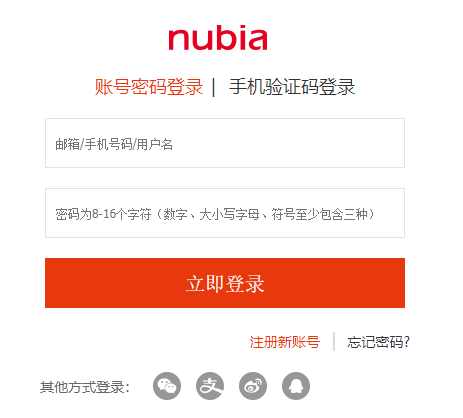
Task: Open the 注册新账号 link
Action: (285, 342)
